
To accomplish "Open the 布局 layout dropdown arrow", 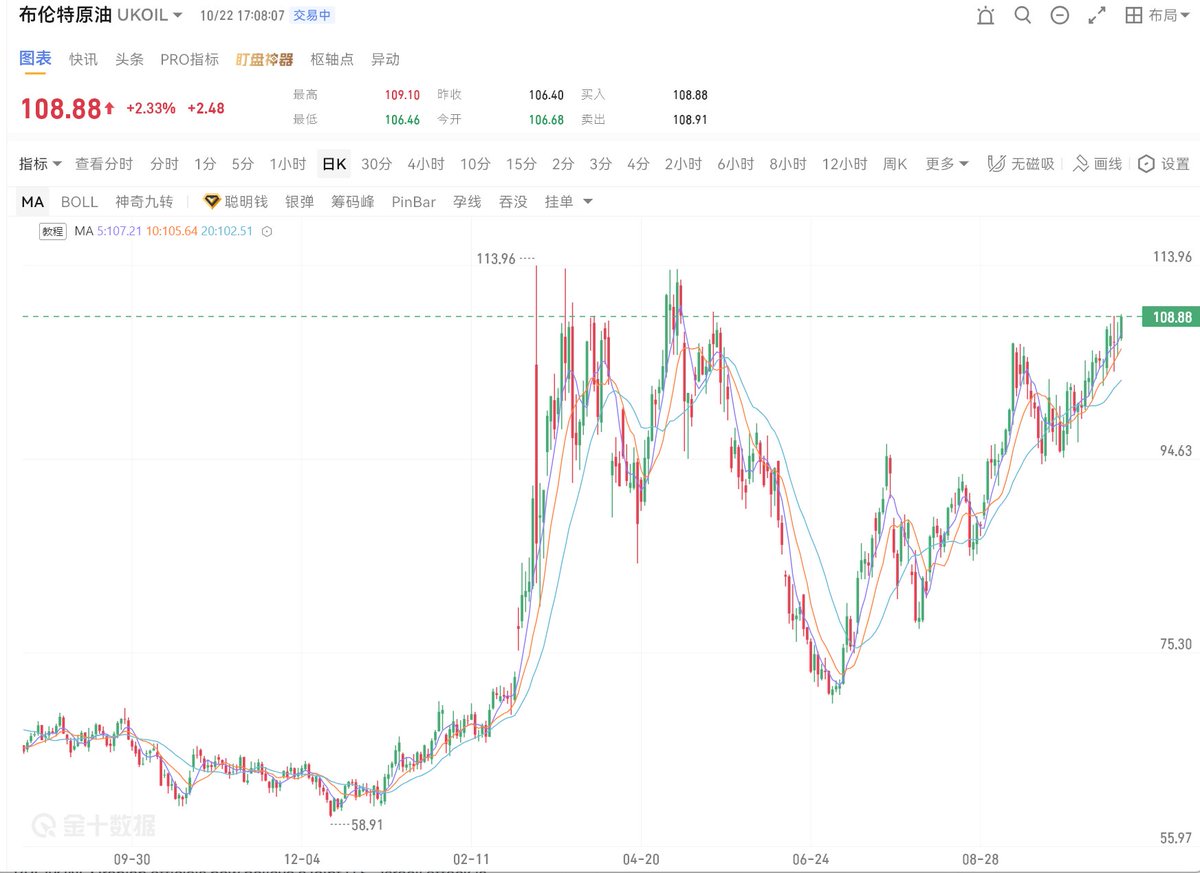I will [1184, 15].
